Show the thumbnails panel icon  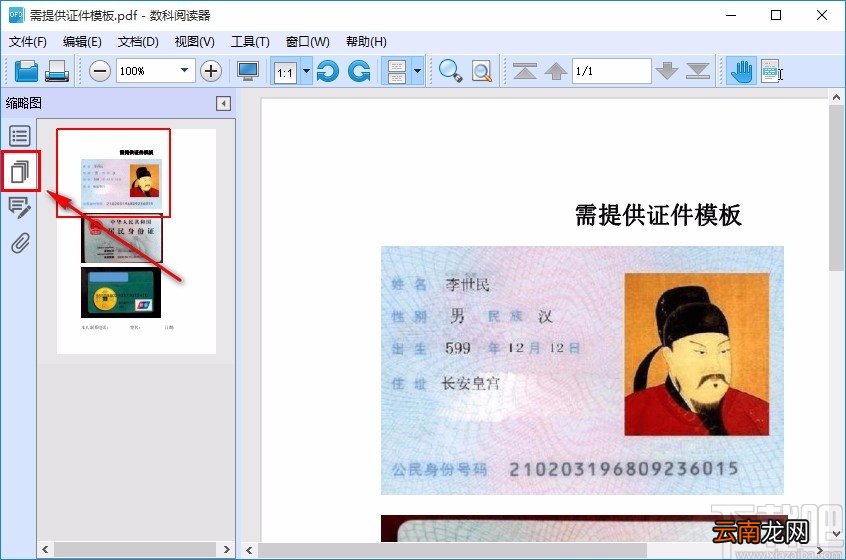tap(20, 172)
